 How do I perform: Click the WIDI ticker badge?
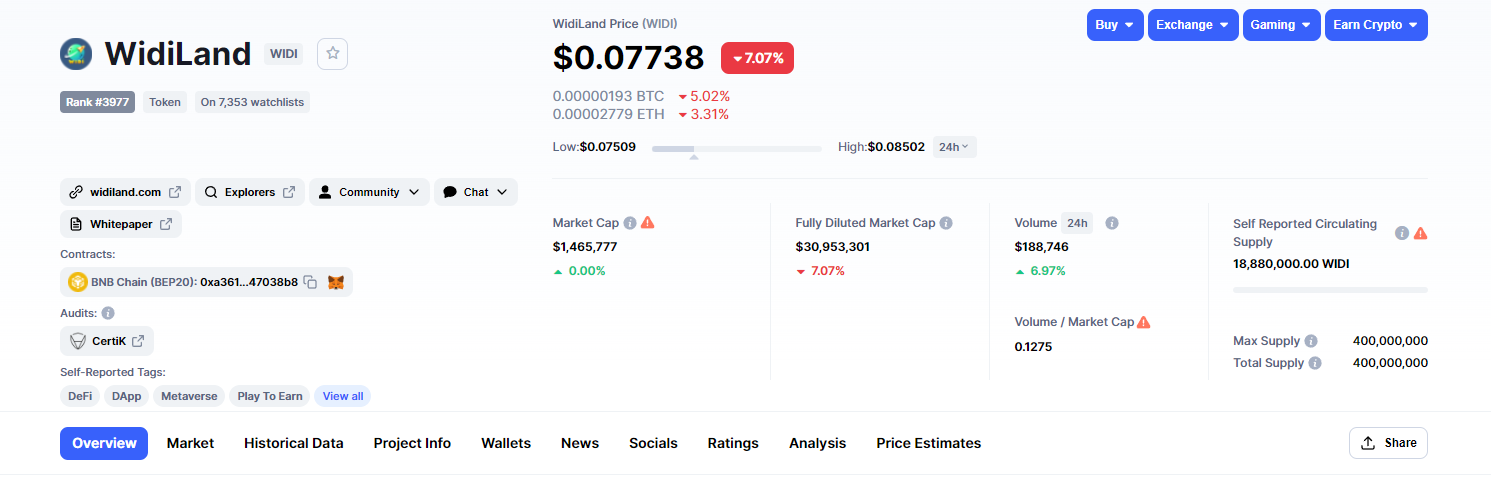[284, 54]
